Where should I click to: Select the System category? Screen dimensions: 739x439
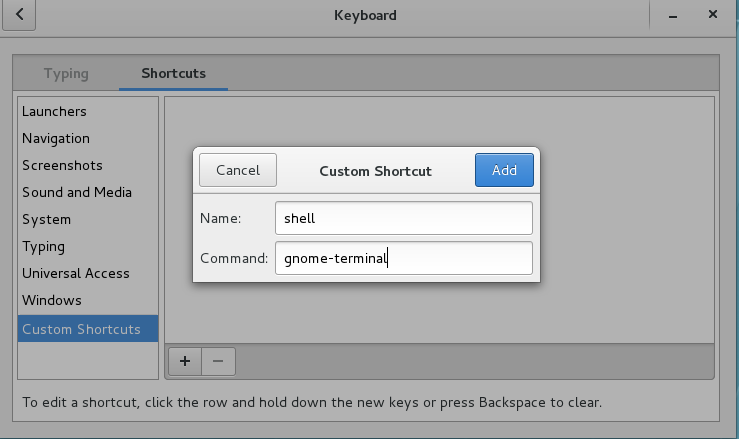coord(47,219)
